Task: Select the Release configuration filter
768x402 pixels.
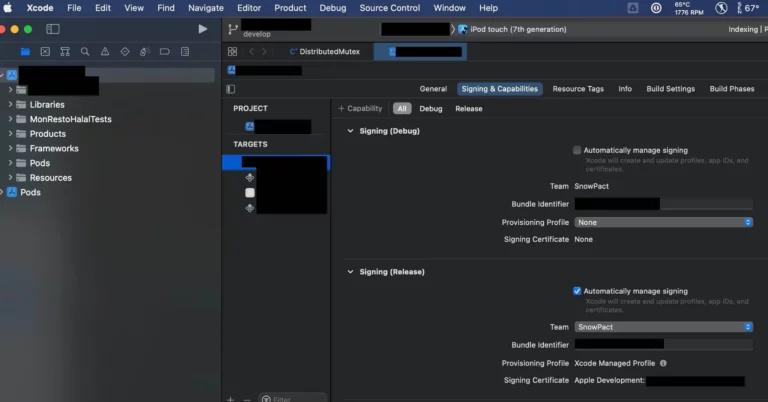Action: (x=469, y=109)
